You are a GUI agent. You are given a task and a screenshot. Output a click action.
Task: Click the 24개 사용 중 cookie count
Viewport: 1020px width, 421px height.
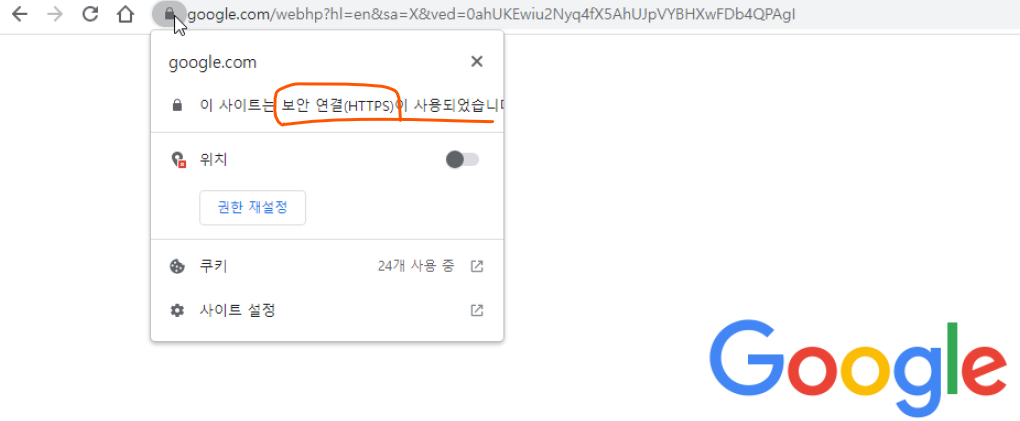[x=416, y=266]
